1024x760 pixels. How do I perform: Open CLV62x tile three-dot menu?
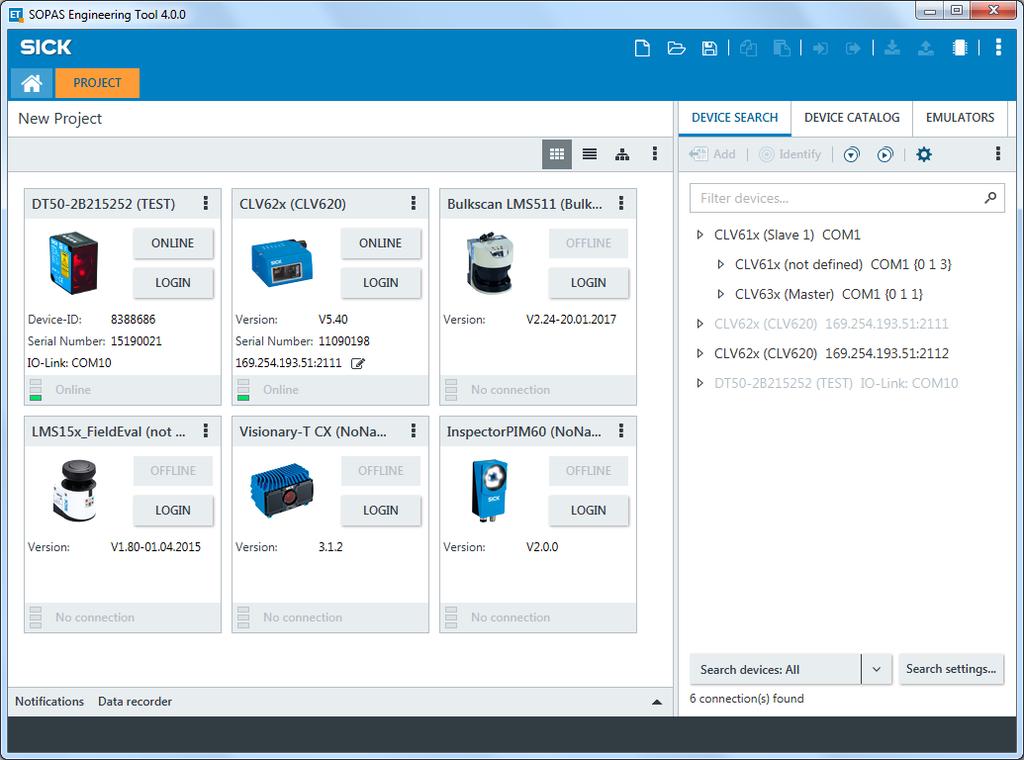point(413,203)
